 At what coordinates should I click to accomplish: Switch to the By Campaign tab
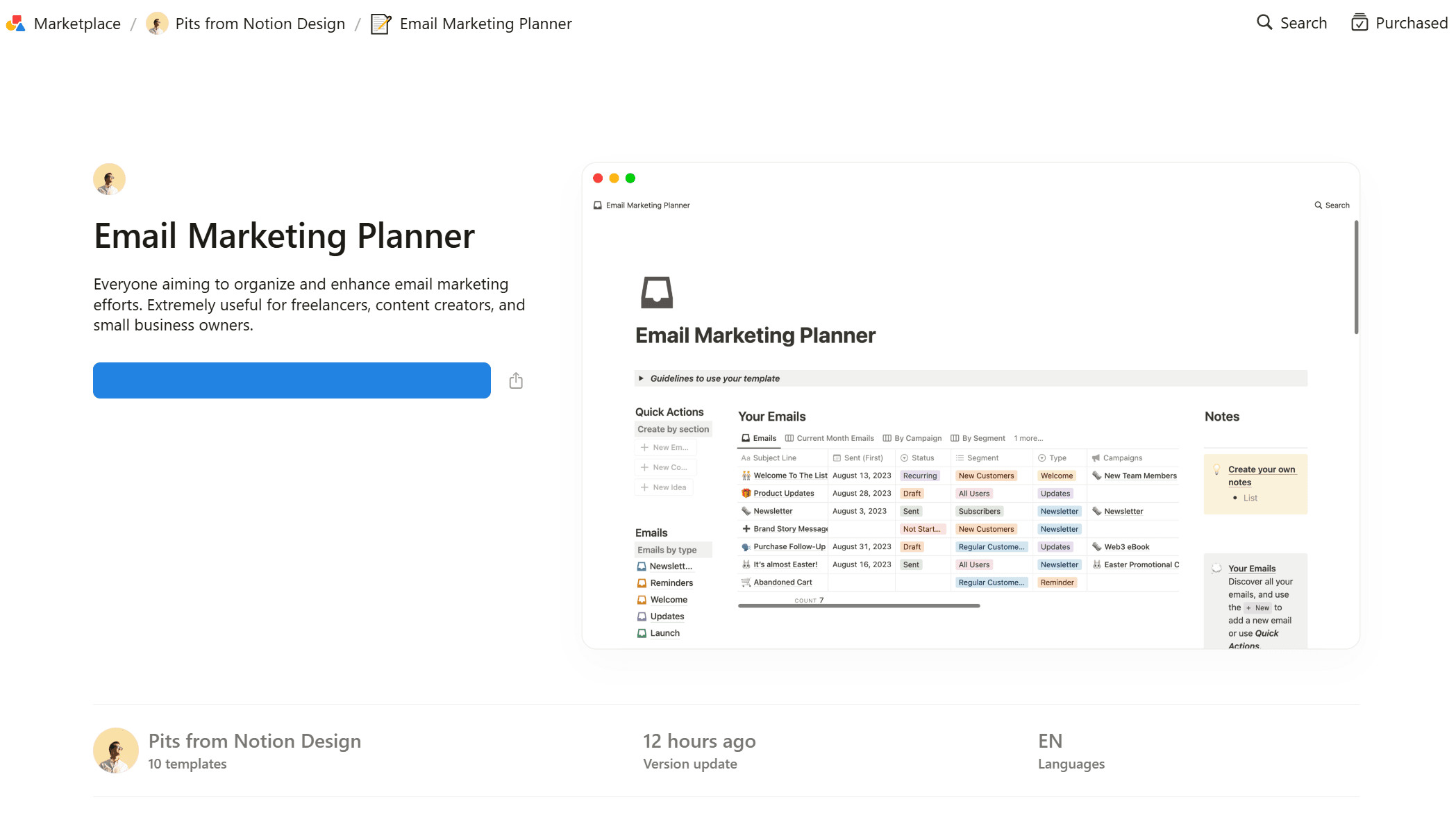tap(912, 438)
